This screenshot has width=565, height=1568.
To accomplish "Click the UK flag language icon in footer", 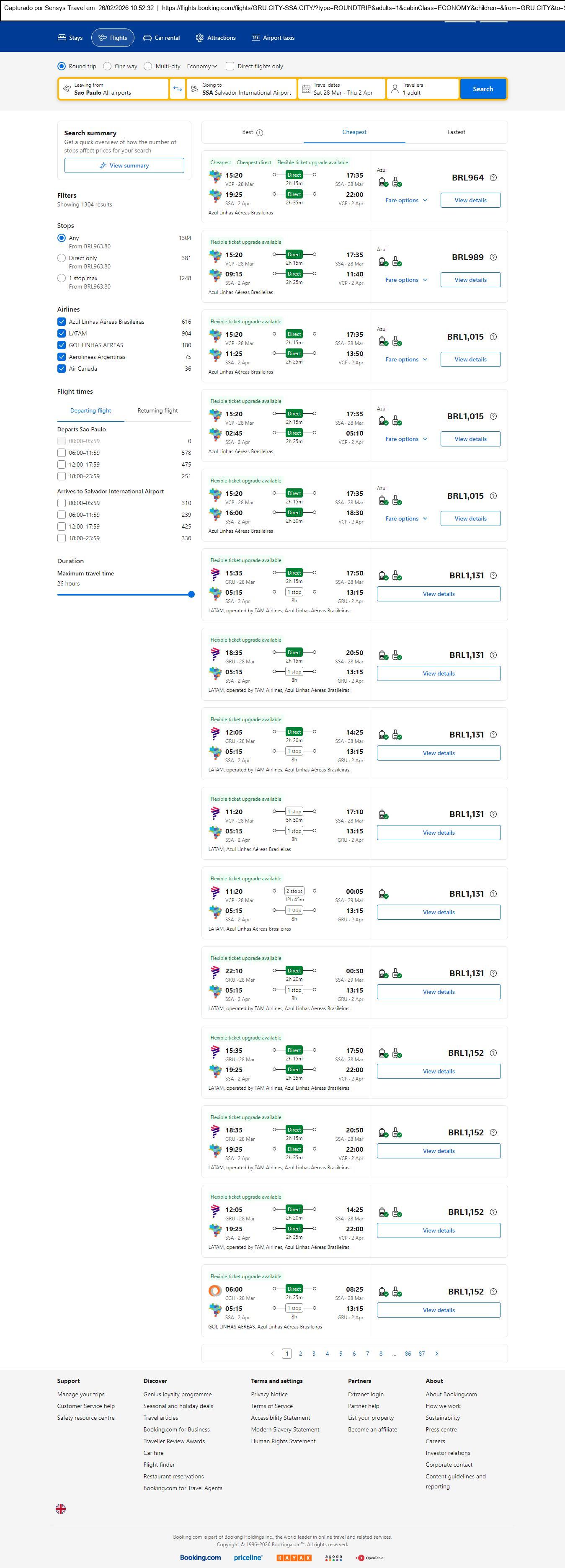I will (x=61, y=1509).
